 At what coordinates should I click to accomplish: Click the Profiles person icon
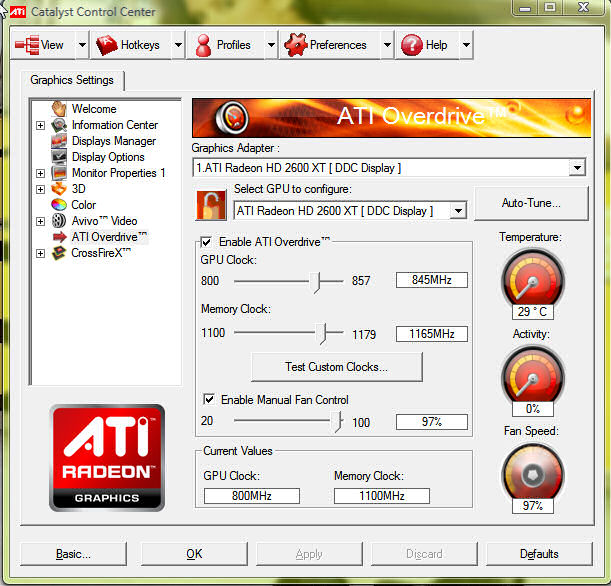(203, 45)
